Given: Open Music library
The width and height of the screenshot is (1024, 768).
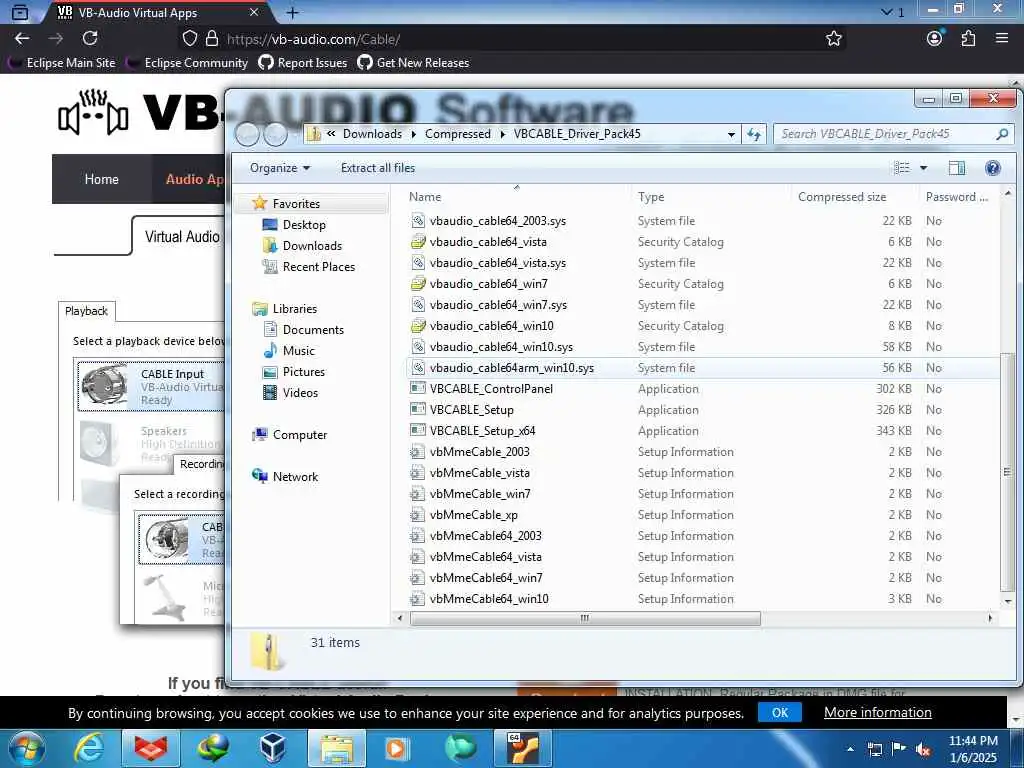Looking at the screenshot, I should pos(298,351).
